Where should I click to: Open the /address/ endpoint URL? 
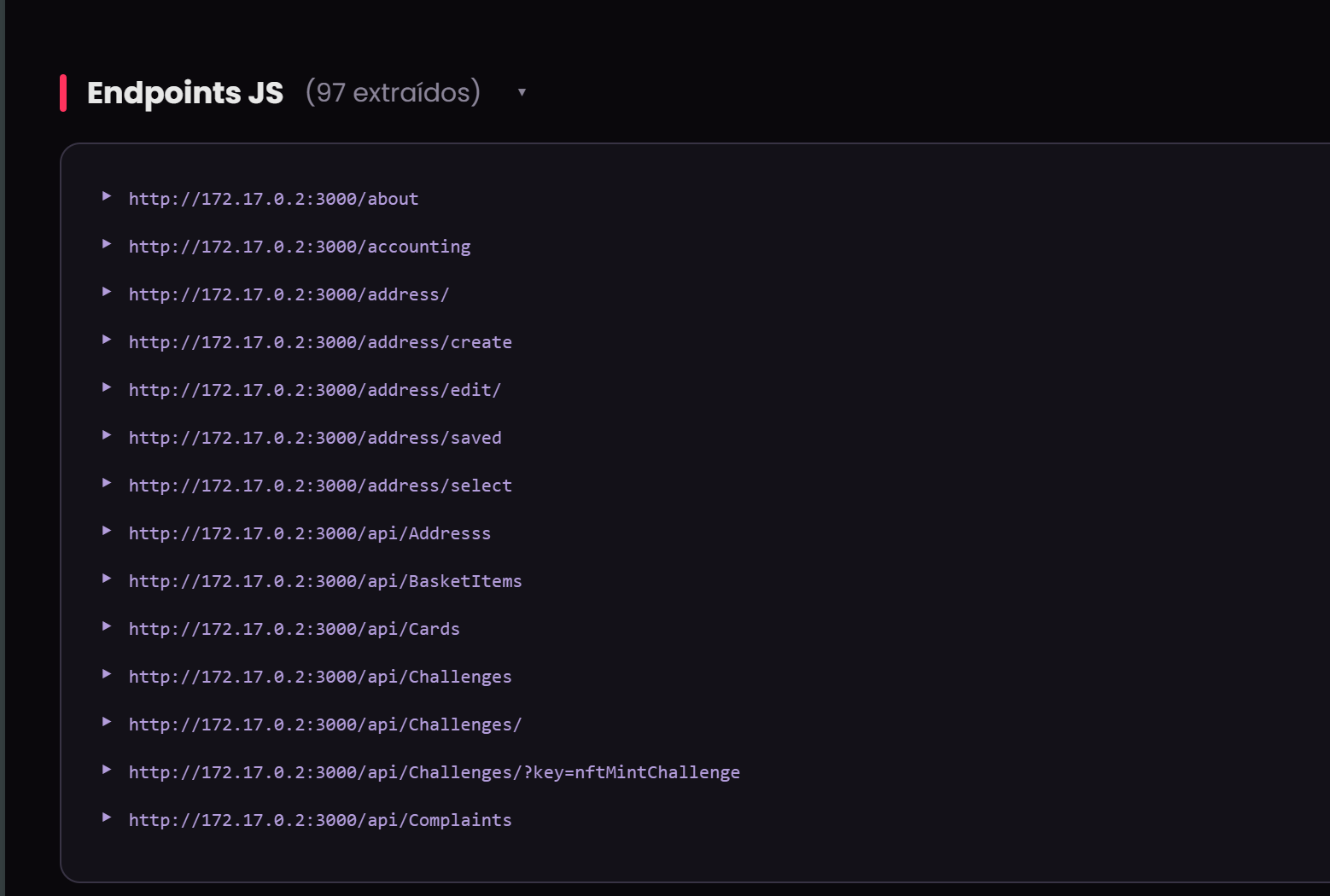click(x=289, y=294)
